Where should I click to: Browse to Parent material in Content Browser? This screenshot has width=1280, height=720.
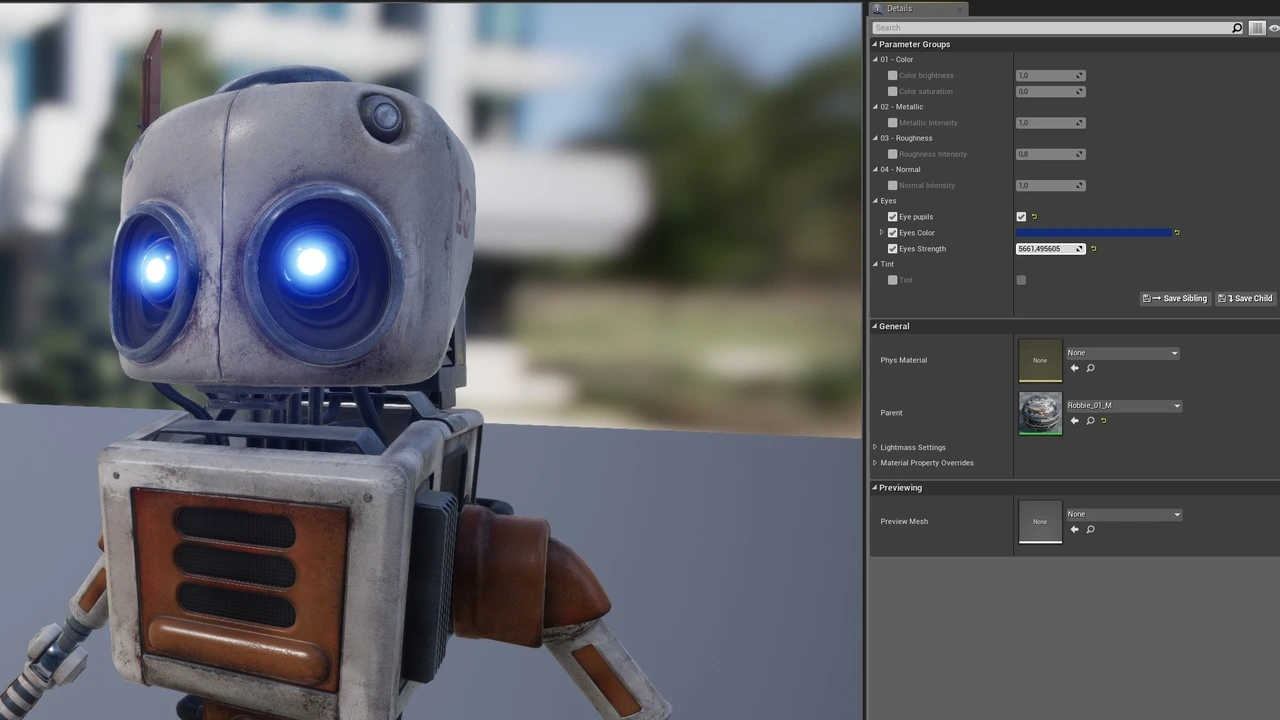(x=1090, y=421)
